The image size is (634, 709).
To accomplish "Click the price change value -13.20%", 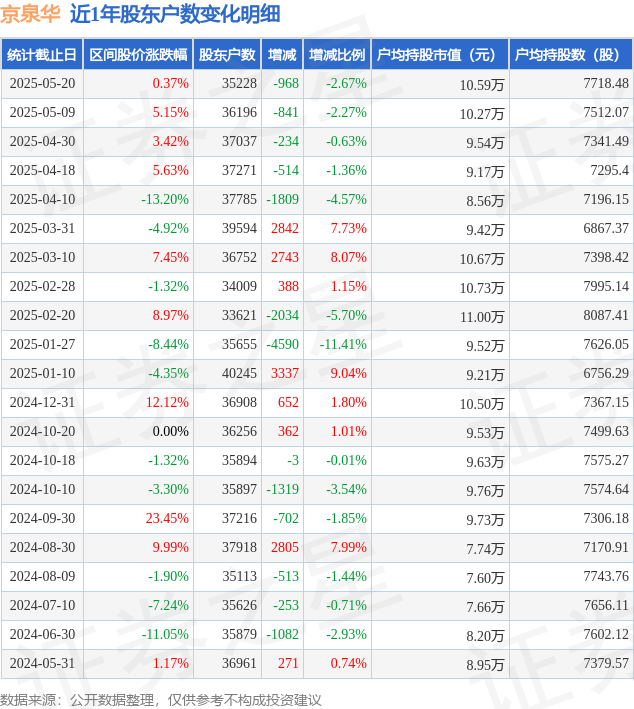I will coord(165,199).
